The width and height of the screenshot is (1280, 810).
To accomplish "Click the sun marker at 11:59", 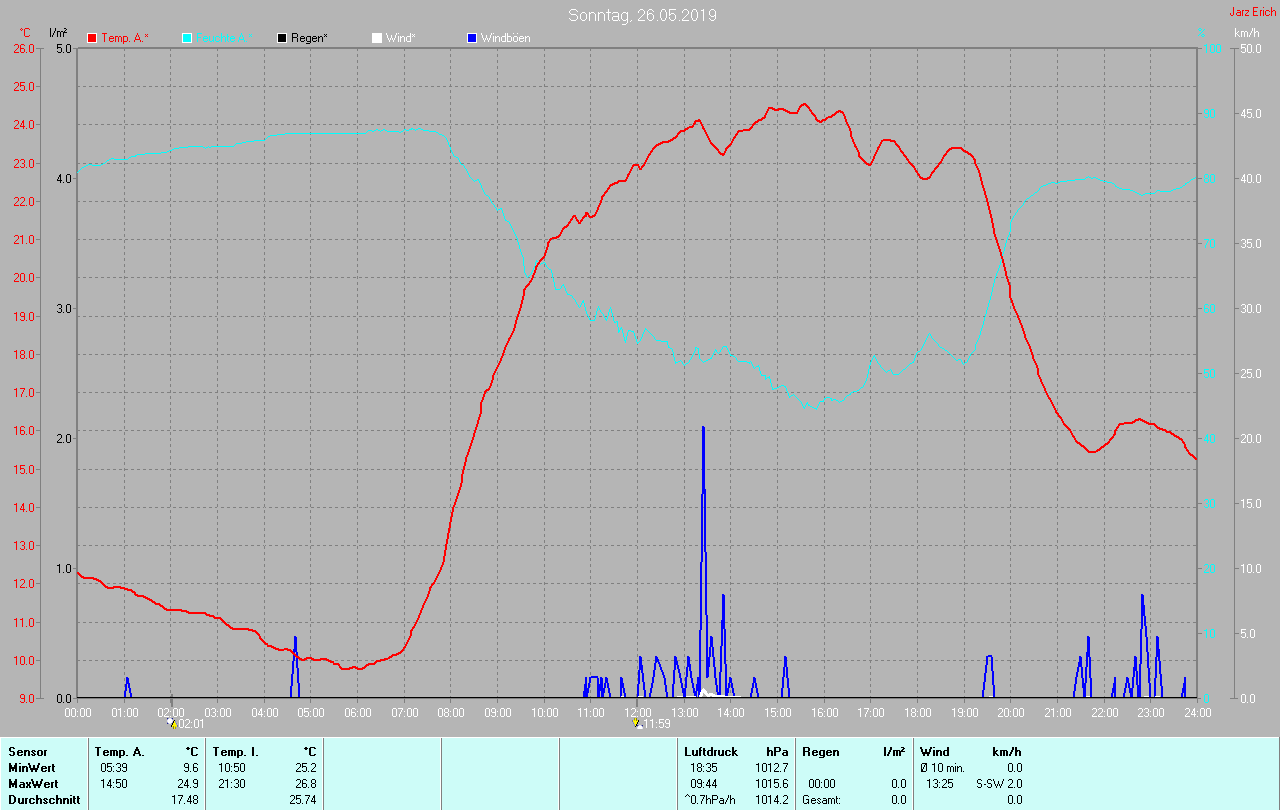I will 638,723.
